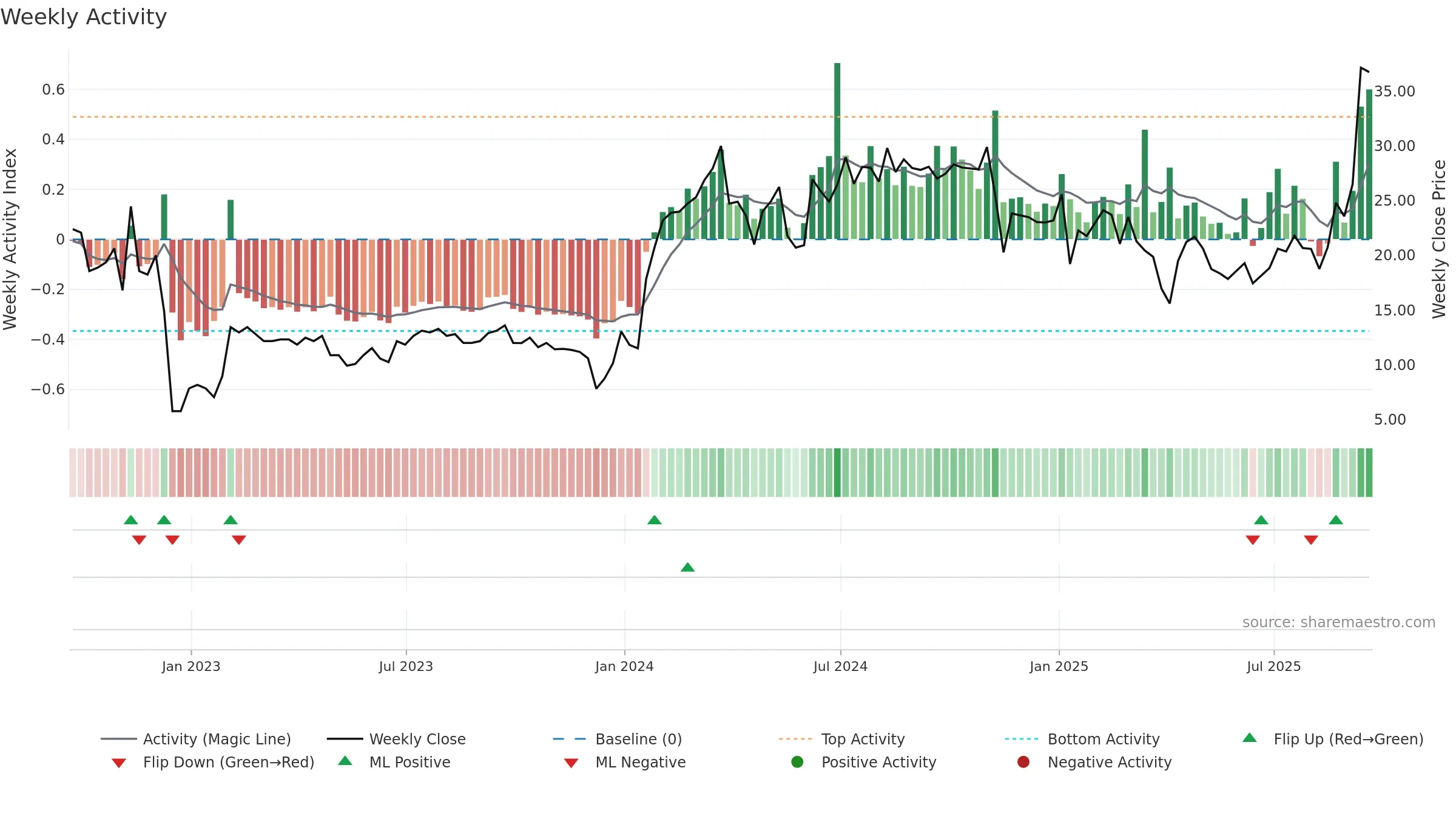Click the black Weekly Close legend line
Image resolution: width=1456 pixels, height=819 pixels.
pos(345,739)
